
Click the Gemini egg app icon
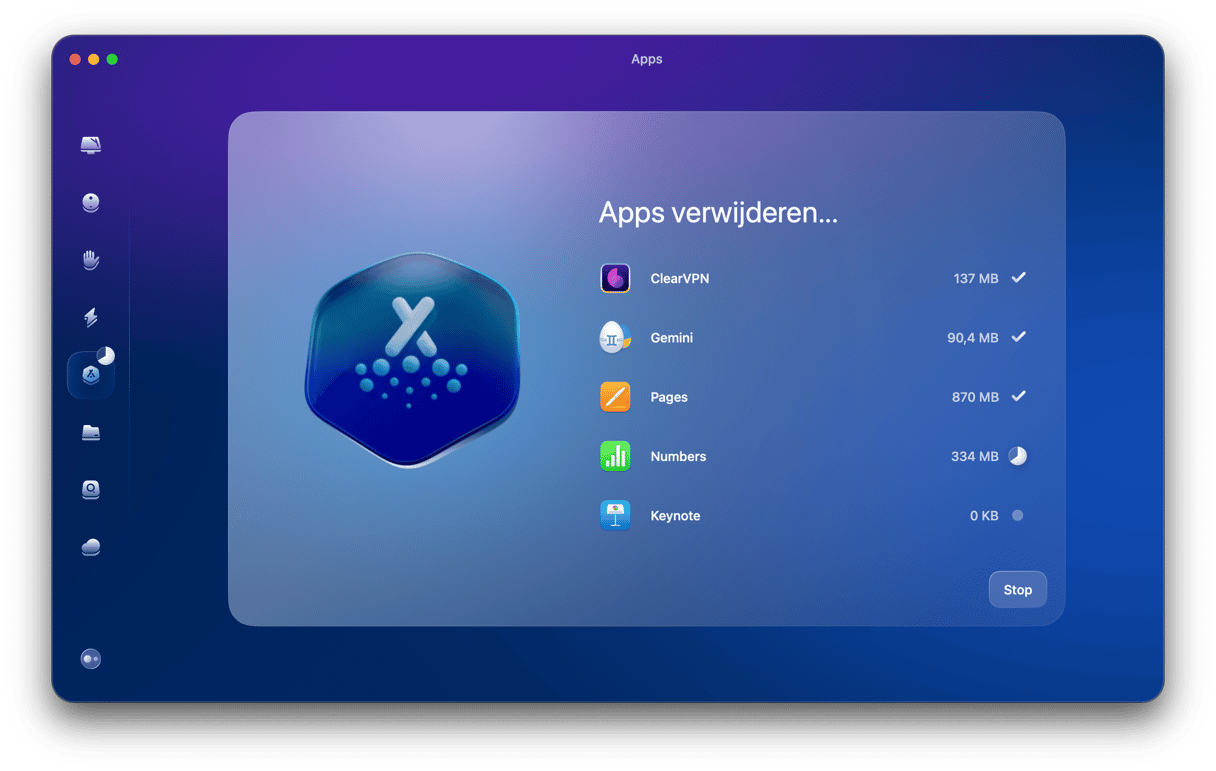click(x=615, y=338)
